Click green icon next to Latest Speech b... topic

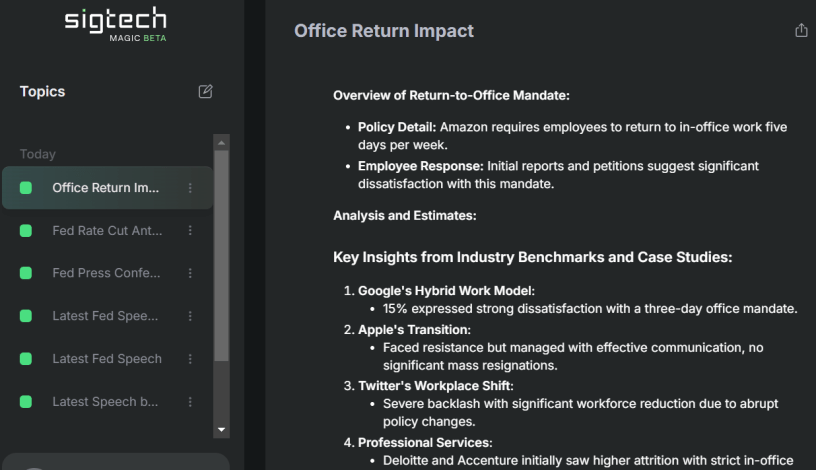pos(26,402)
